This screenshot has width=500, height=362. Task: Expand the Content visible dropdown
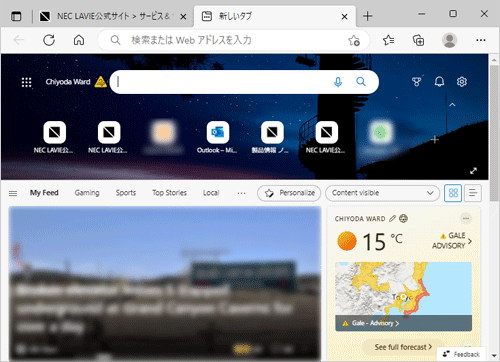pyautogui.click(x=382, y=193)
